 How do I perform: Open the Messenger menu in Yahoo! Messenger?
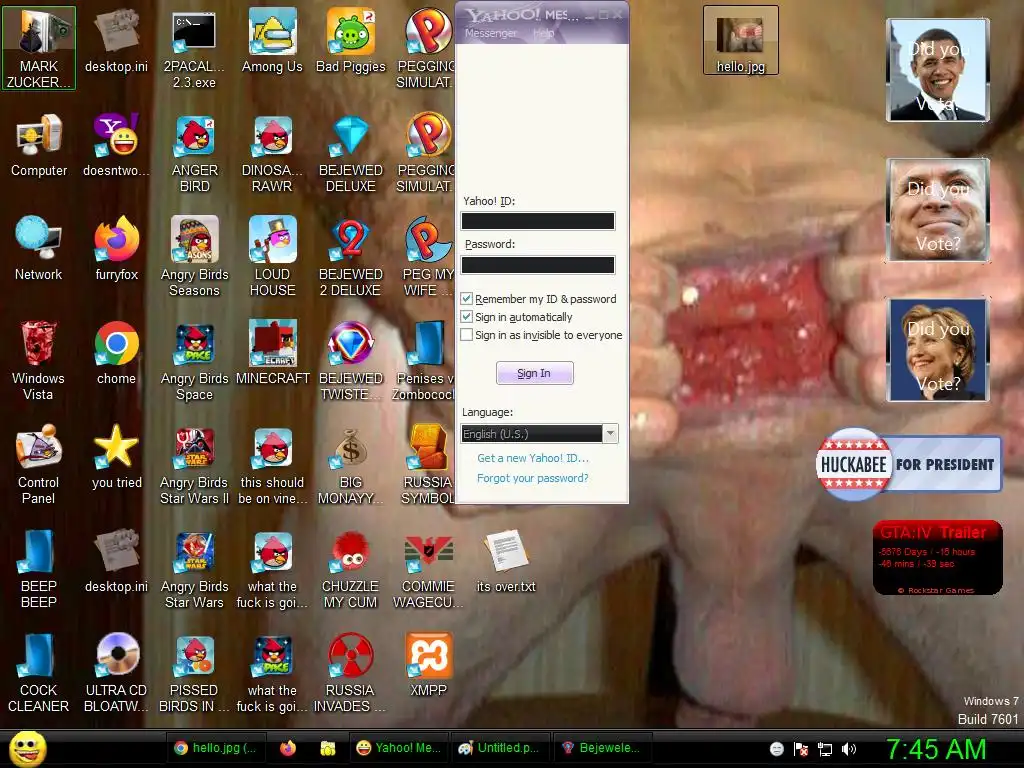[x=490, y=33]
